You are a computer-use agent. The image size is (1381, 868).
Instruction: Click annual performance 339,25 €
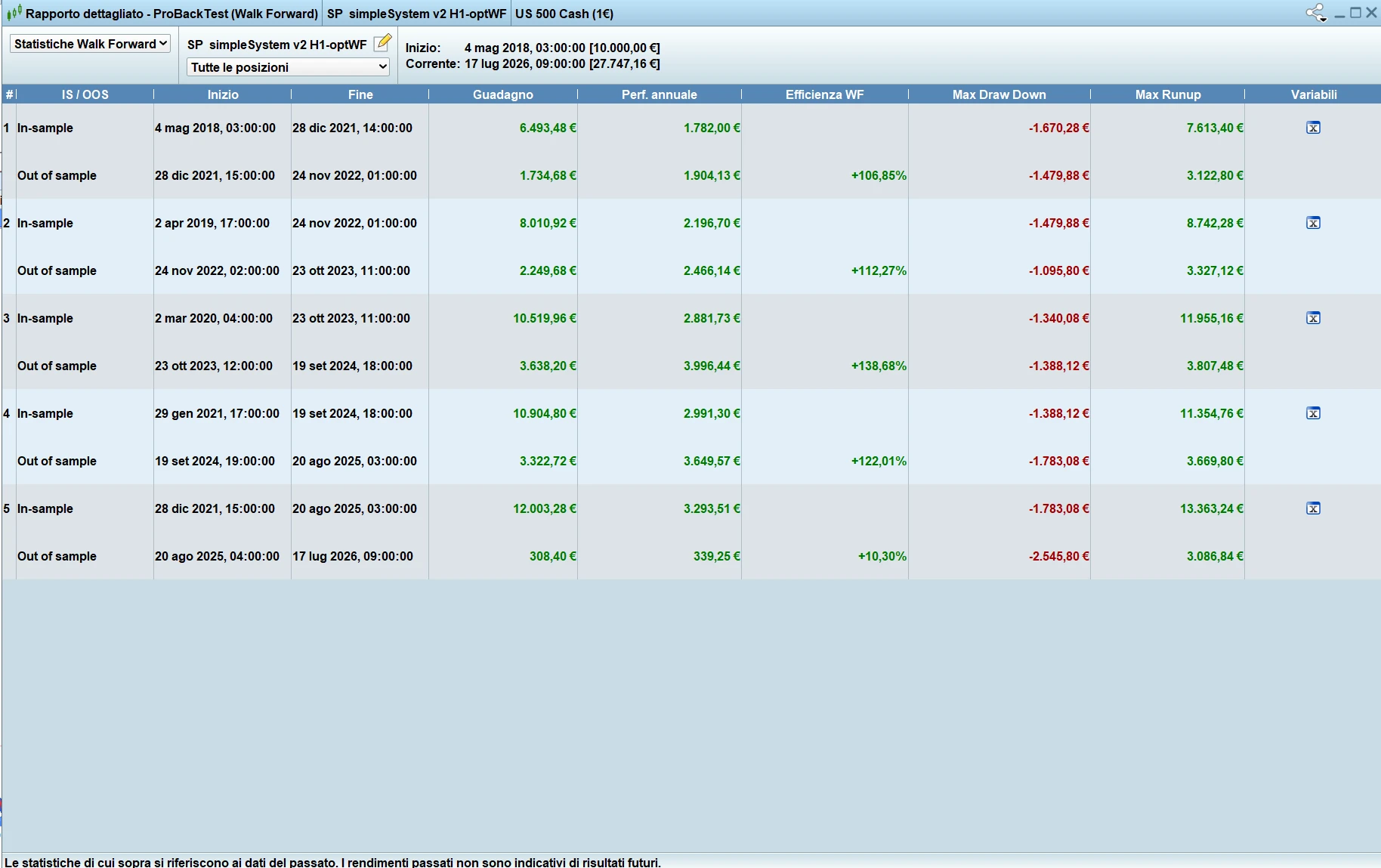click(717, 556)
